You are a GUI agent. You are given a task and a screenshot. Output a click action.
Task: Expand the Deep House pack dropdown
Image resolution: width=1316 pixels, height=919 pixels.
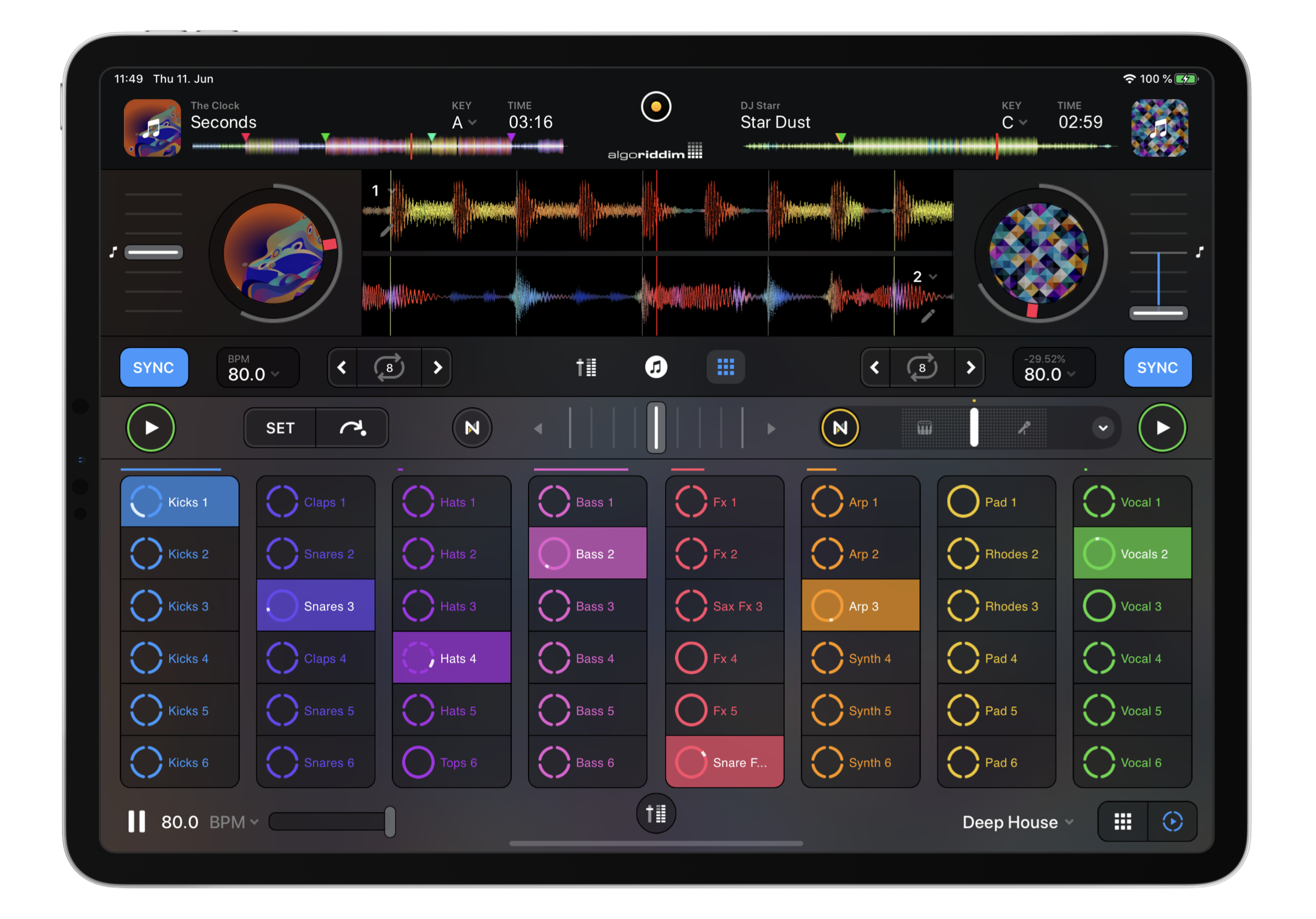coord(1017,822)
